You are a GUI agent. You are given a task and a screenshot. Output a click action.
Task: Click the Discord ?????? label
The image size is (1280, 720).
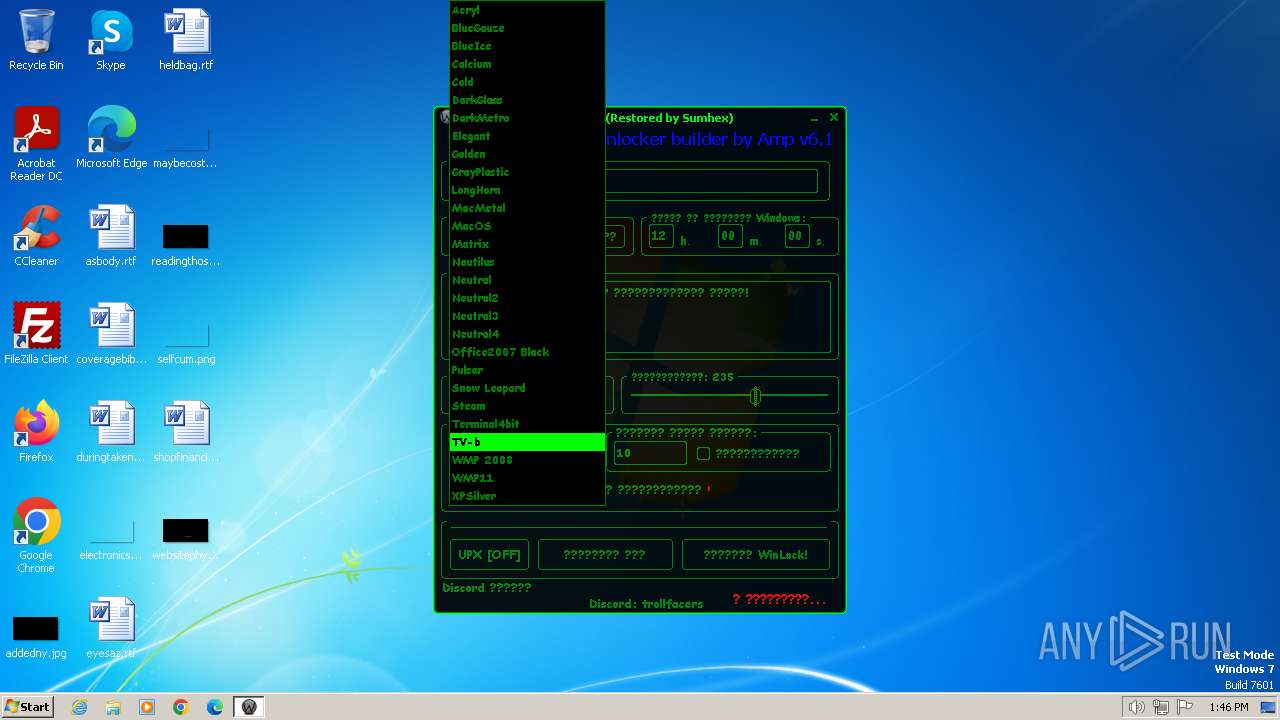coord(487,588)
